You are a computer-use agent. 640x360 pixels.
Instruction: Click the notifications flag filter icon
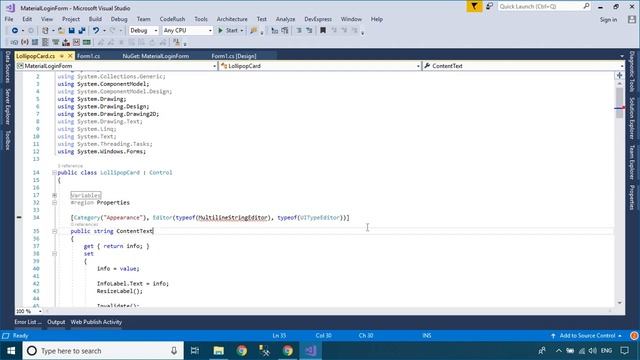(x=474, y=7)
